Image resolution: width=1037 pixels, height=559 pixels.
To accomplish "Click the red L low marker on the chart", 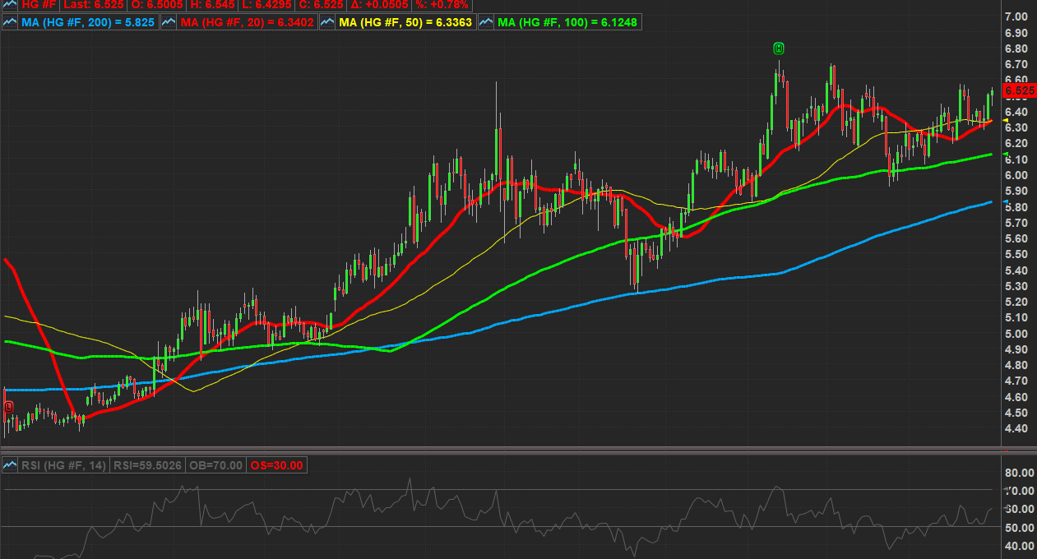I will tap(9, 407).
